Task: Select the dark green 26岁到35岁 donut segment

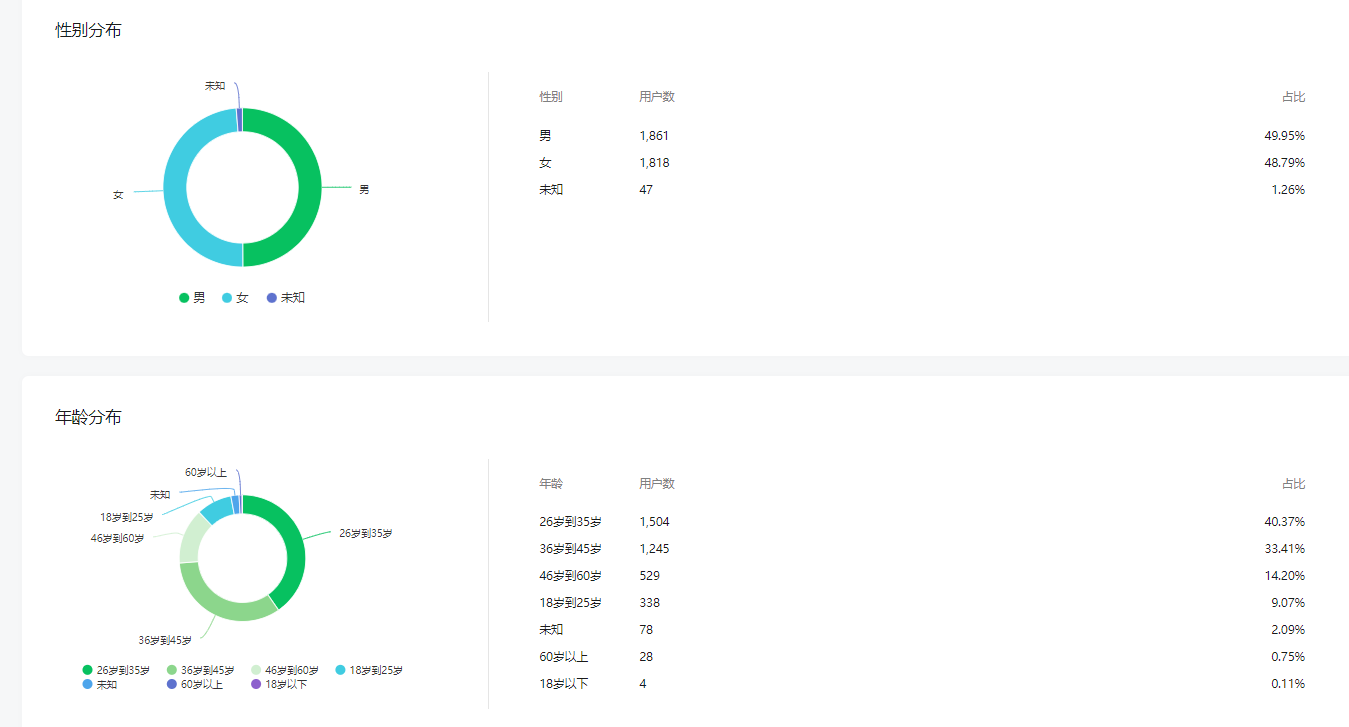Action: coord(293,545)
